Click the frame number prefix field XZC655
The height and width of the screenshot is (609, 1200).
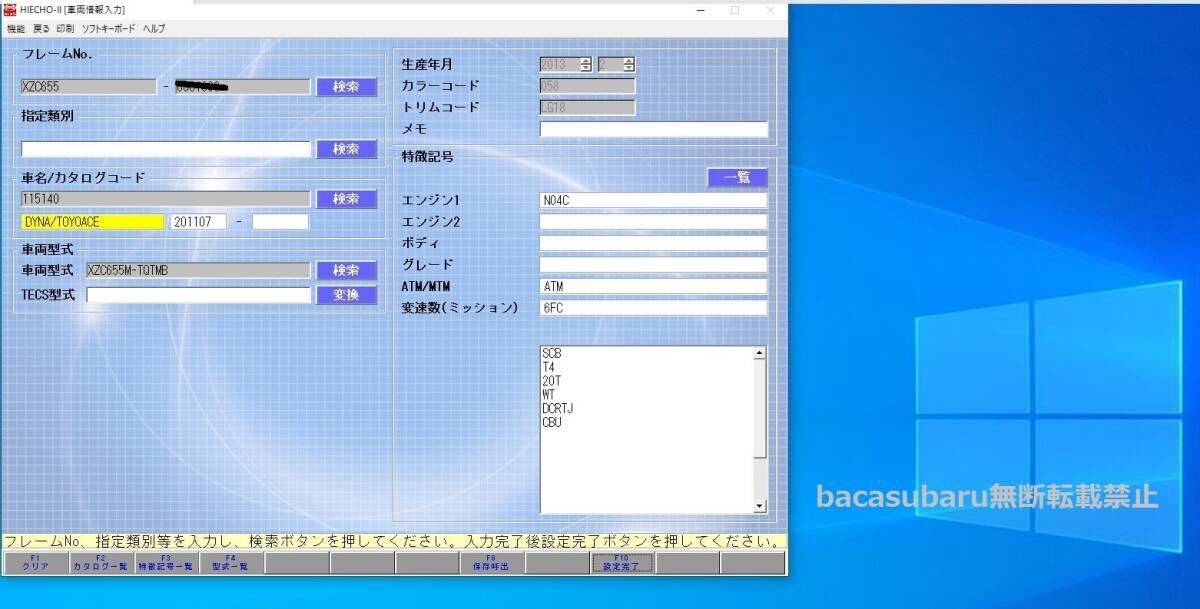click(x=88, y=87)
